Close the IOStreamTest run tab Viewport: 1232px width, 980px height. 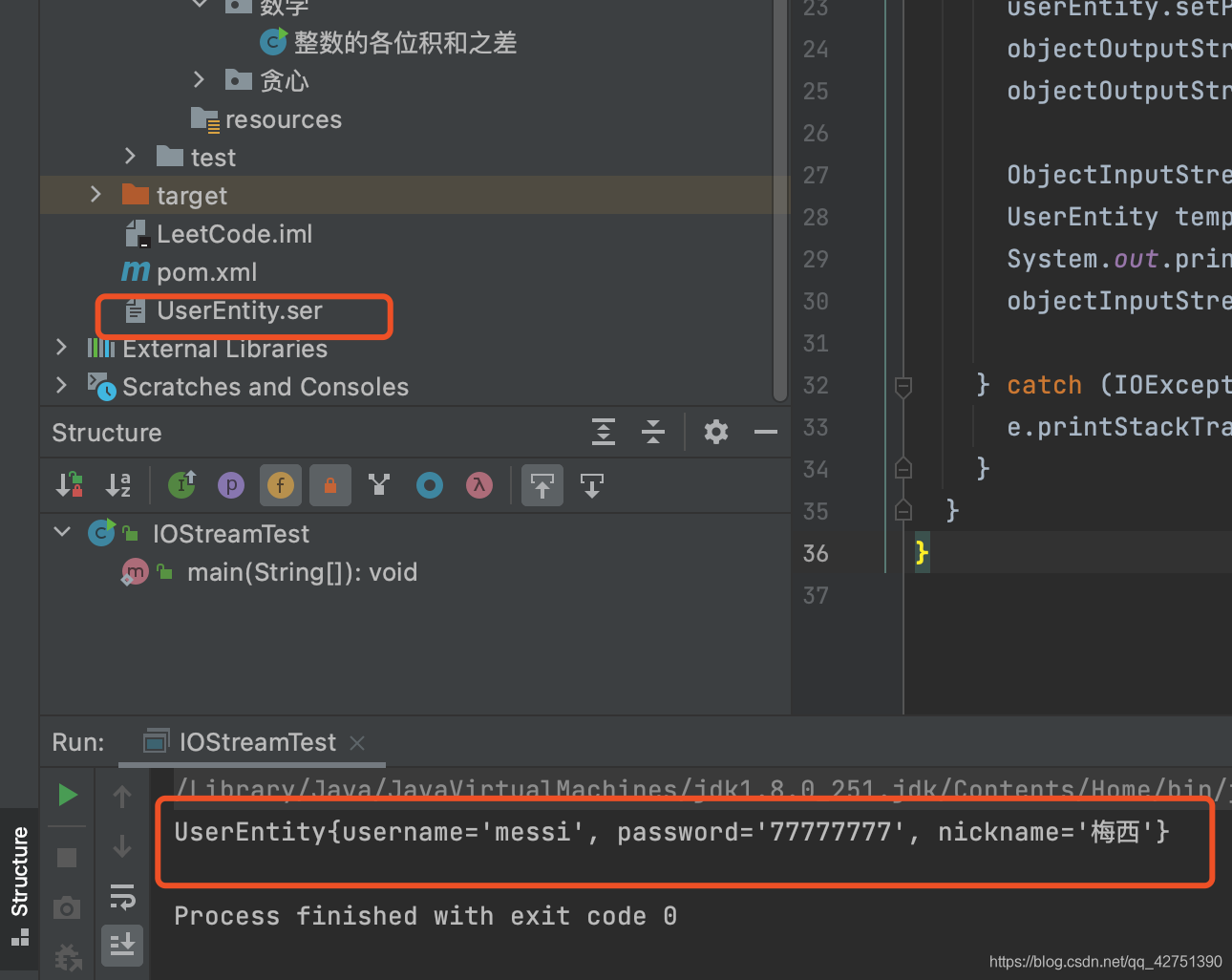click(357, 742)
